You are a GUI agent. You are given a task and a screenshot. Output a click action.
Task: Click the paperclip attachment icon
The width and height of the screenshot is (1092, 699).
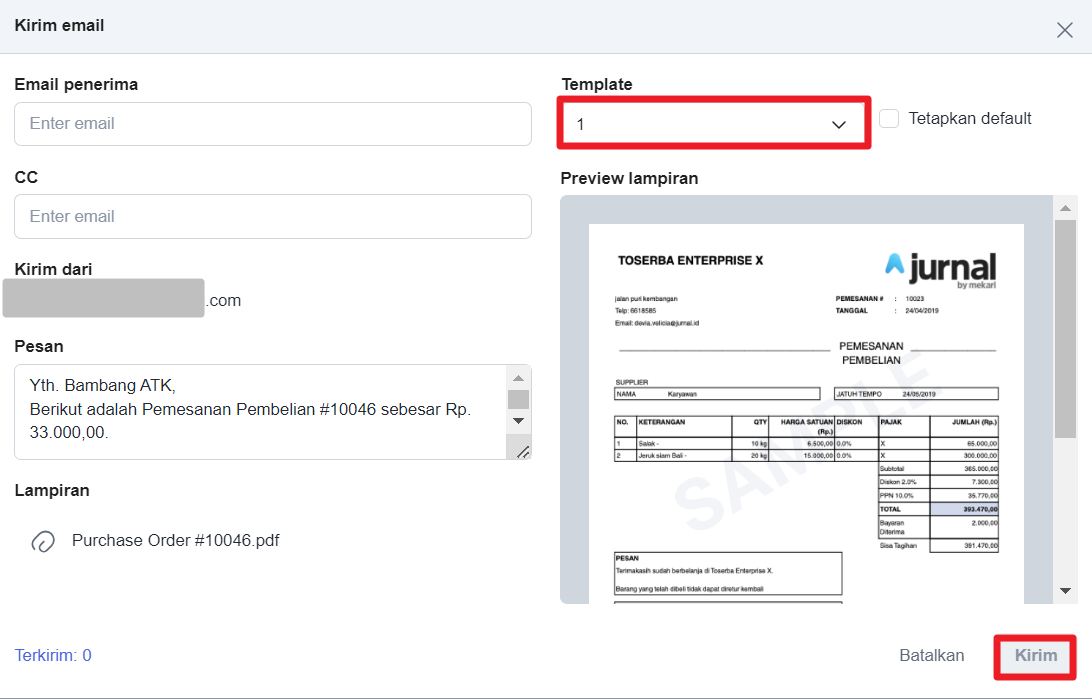(43, 541)
